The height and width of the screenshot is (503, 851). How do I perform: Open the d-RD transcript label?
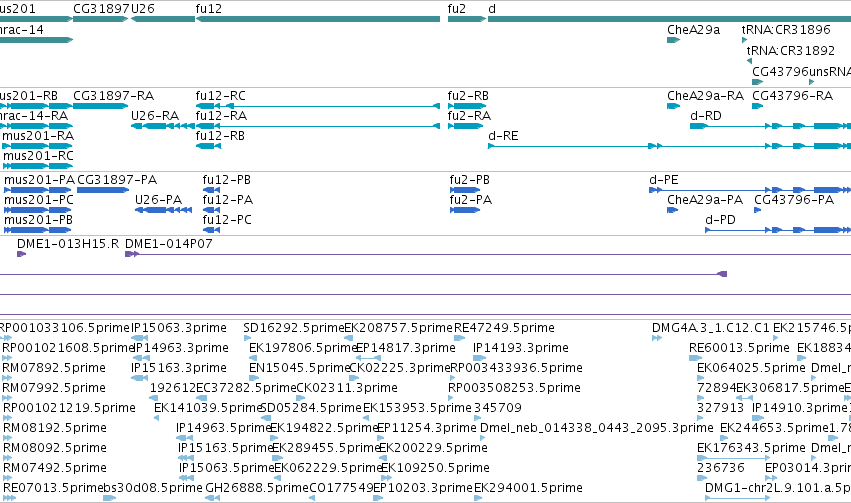706,116
